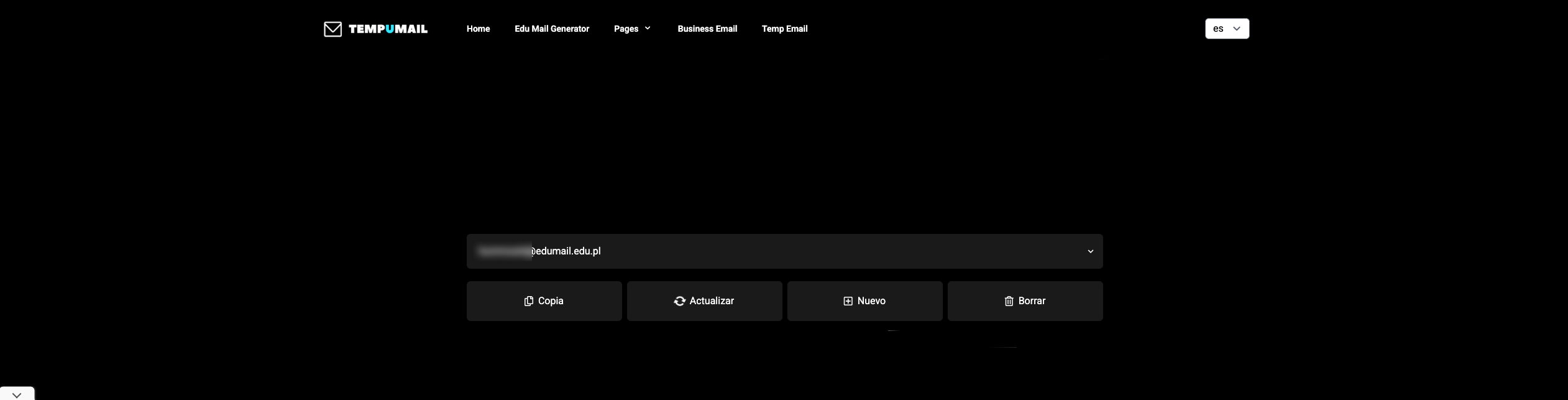Click the edumail.edu.pl email address field
Image resolution: width=1568 pixels, height=400 pixels.
[x=746, y=251]
